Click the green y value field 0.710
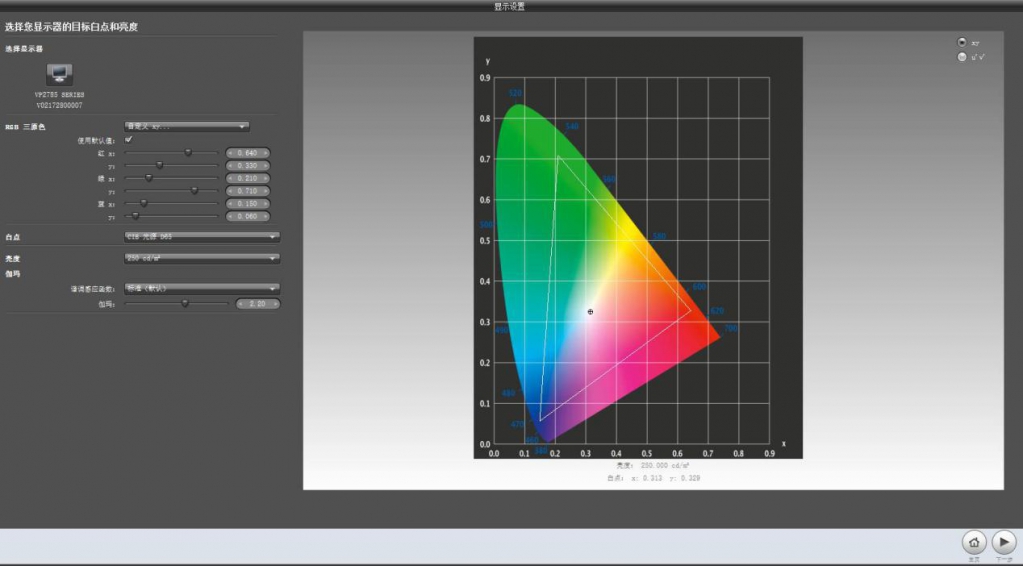This screenshot has height=566, width=1023. [248, 191]
